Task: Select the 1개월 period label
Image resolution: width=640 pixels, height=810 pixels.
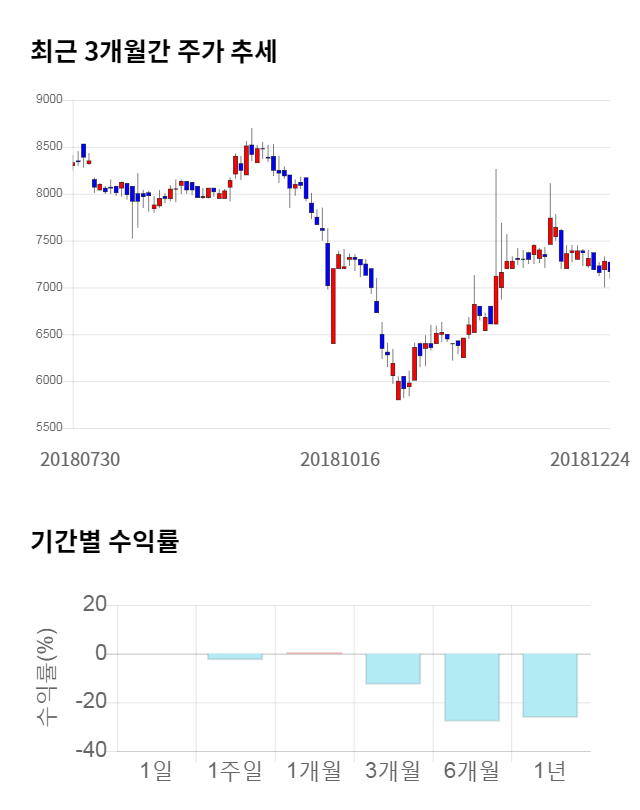Action: pyautogui.click(x=313, y=770)
